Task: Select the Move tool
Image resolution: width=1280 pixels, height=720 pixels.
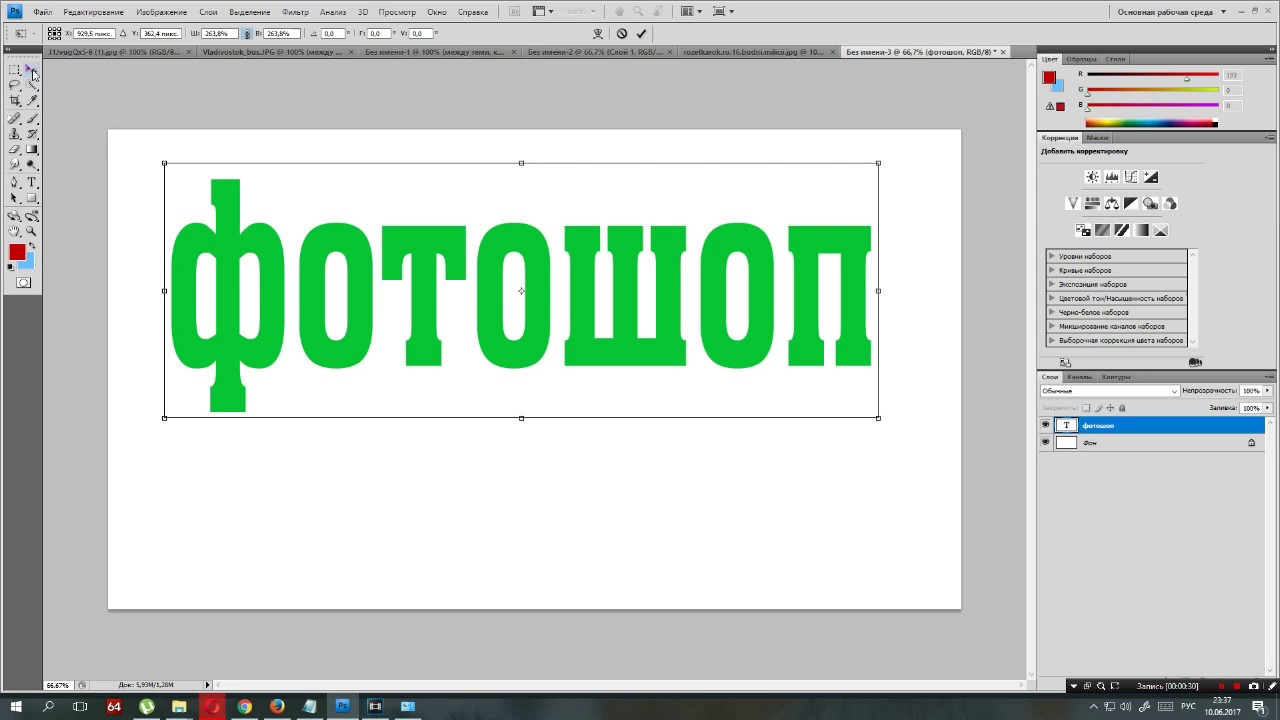Action: pyautogui.click(x=32, y=70)
